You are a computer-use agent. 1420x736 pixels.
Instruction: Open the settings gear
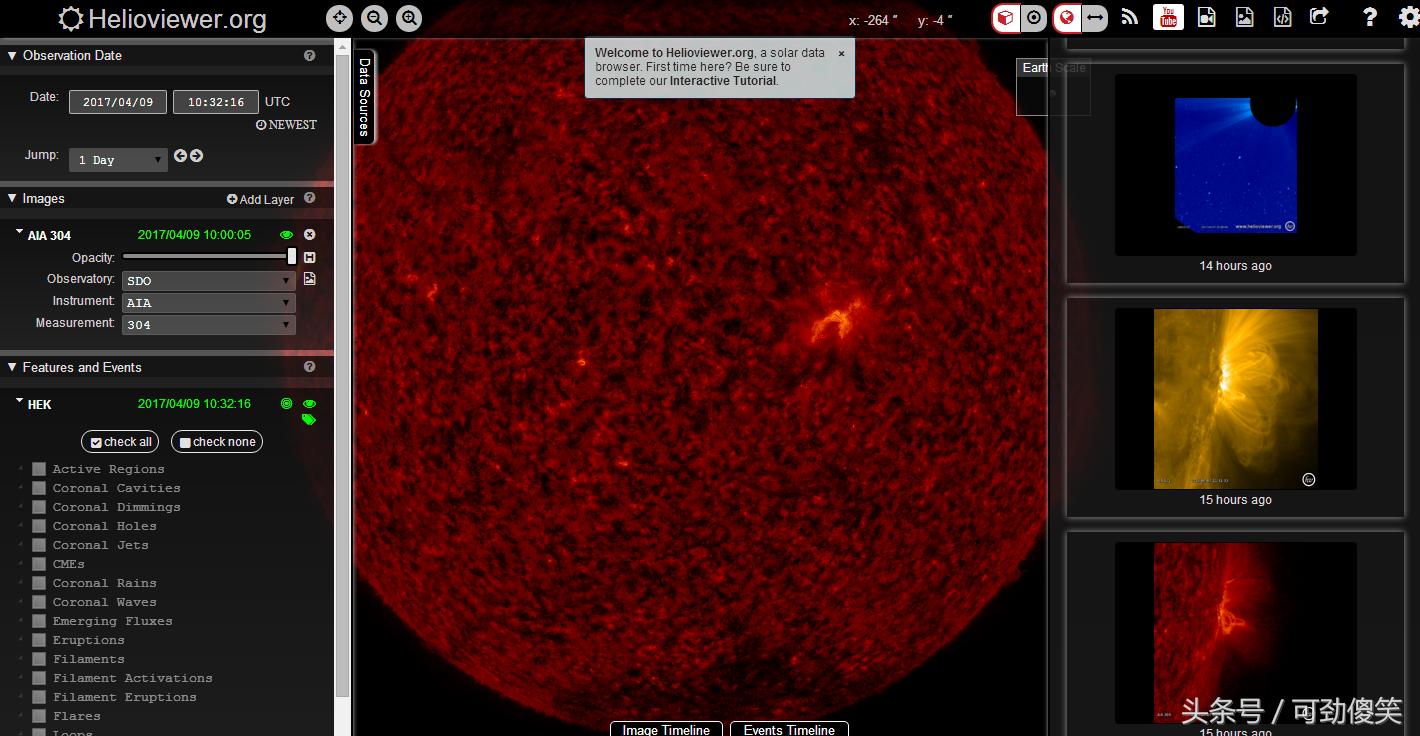pos(1408,18)
